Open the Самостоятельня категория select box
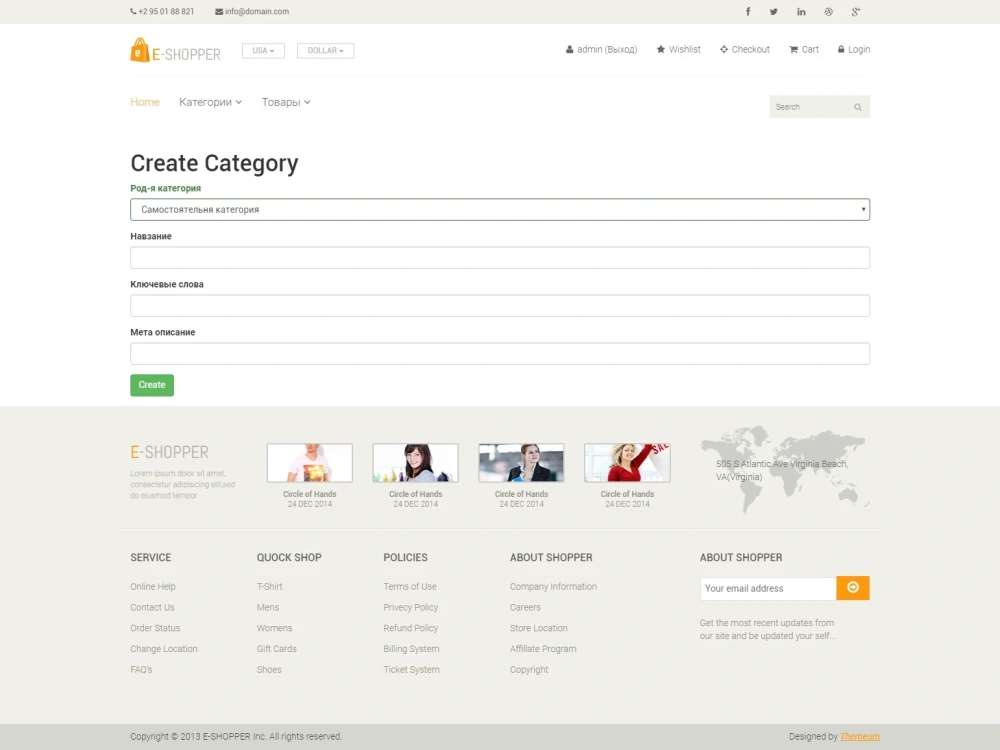This screenshot has height=750, width=1000. [499, 209]
